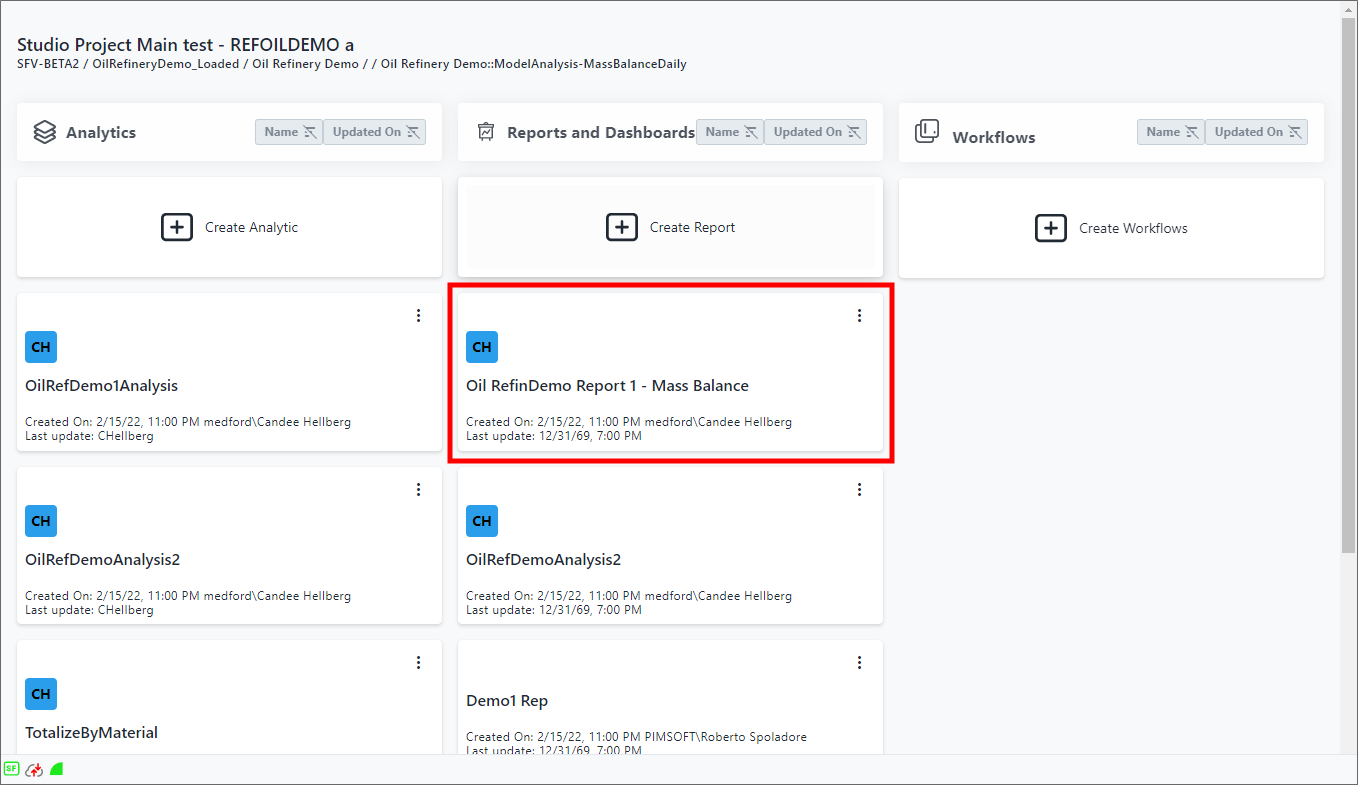Open options menu for OilRefDemo1Analysis card
The height and width of the screenshot is (785, 1358).
418,316
